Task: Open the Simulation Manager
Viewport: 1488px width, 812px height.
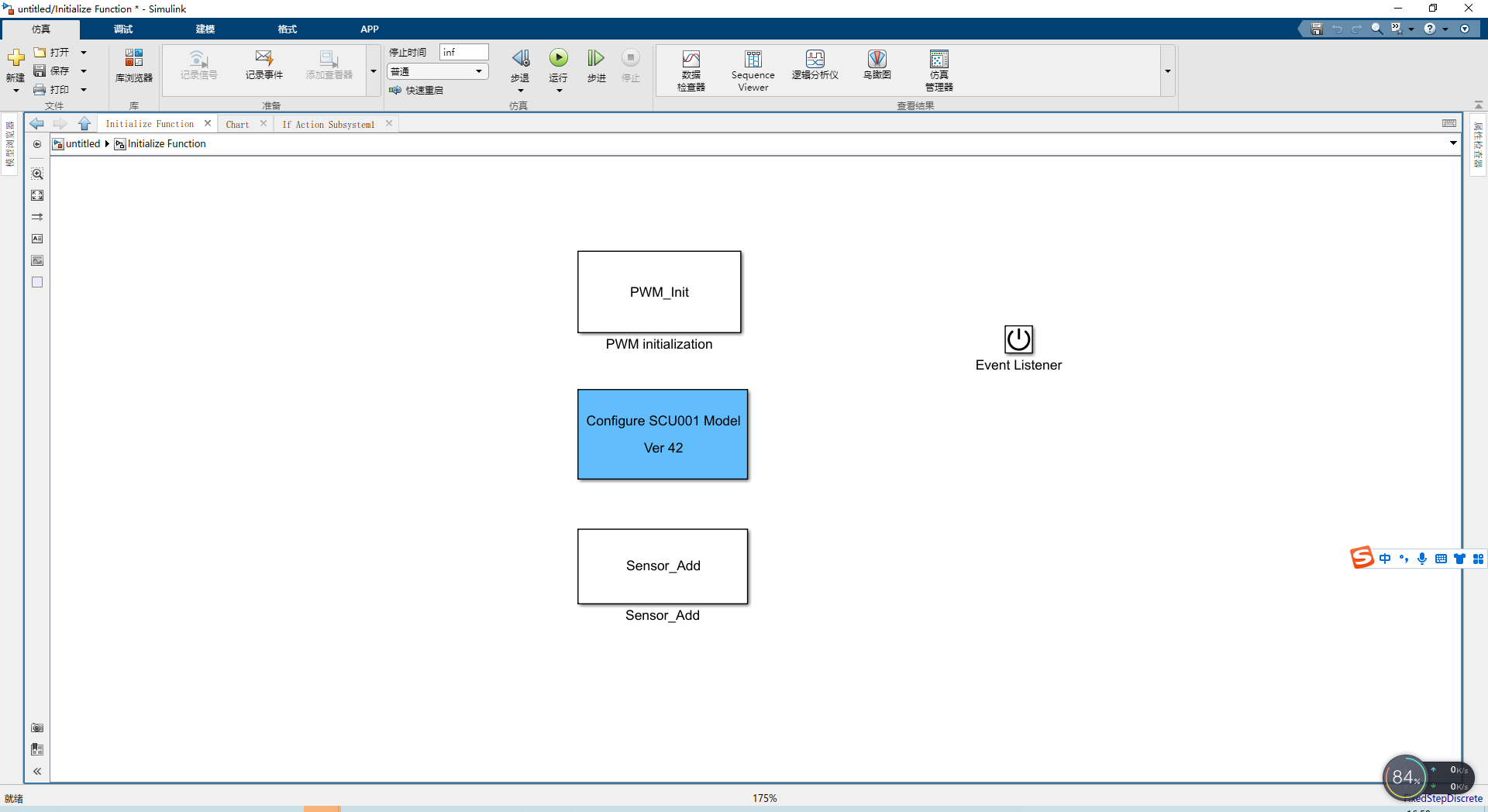Action: pos(939,71)
